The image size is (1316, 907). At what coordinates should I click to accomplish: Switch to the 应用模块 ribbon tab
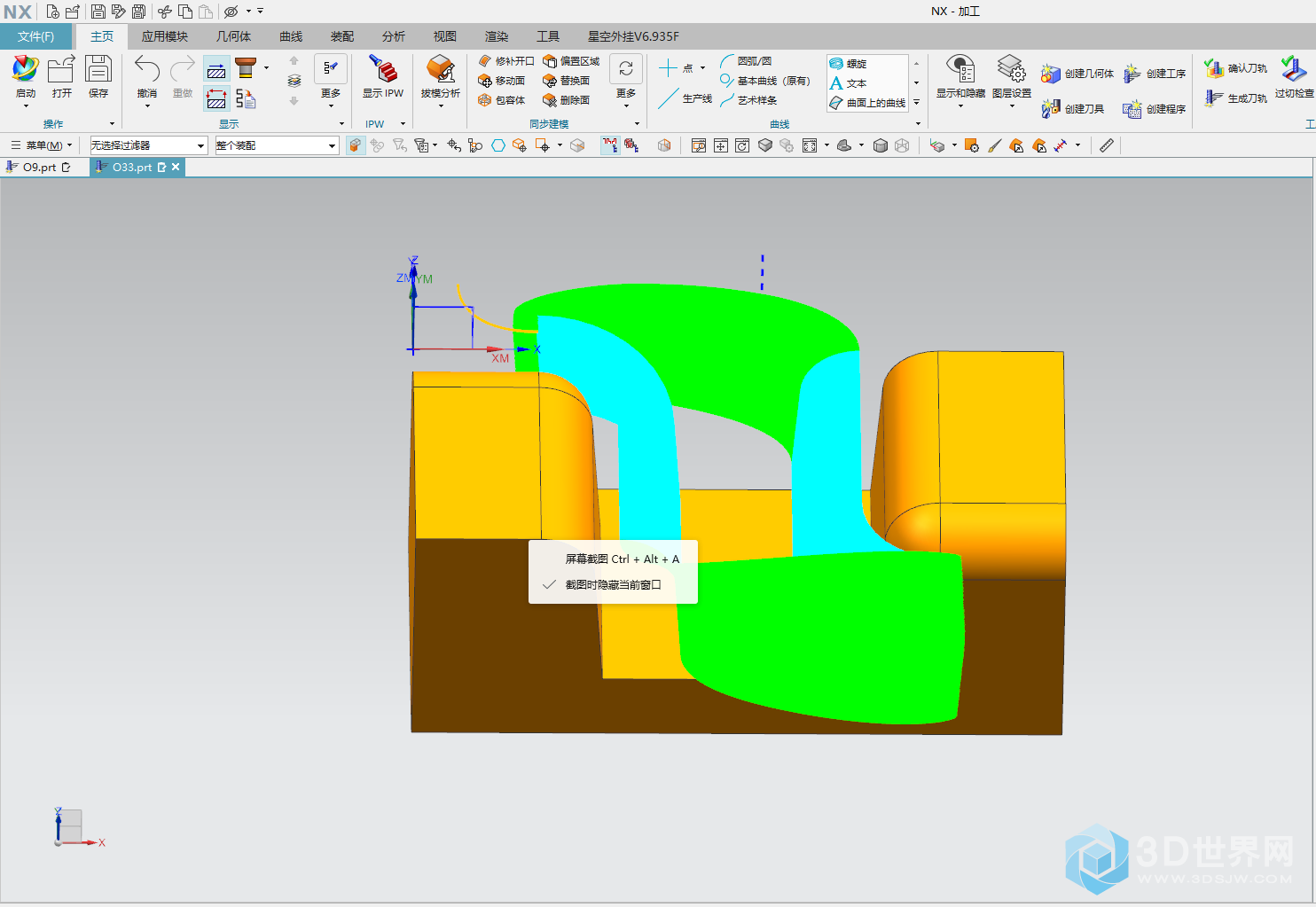click(x=165, y=36)
